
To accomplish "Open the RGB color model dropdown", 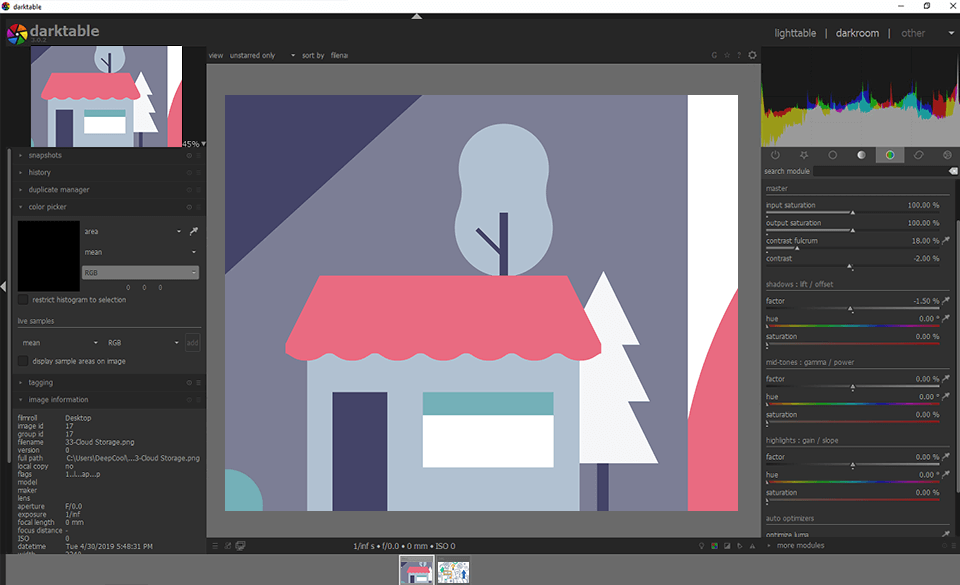I will [x=140, y=272].
